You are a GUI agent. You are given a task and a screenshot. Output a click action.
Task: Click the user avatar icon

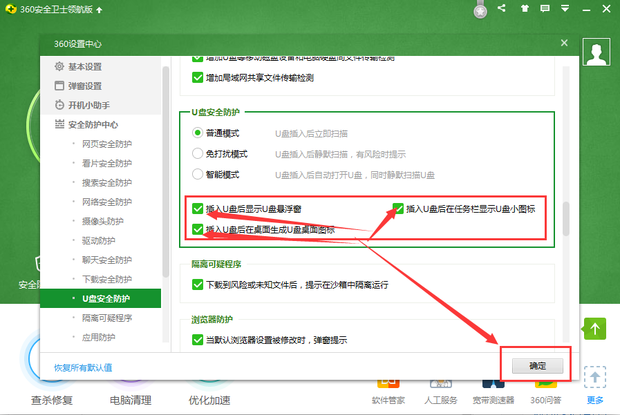coord(596,52)
